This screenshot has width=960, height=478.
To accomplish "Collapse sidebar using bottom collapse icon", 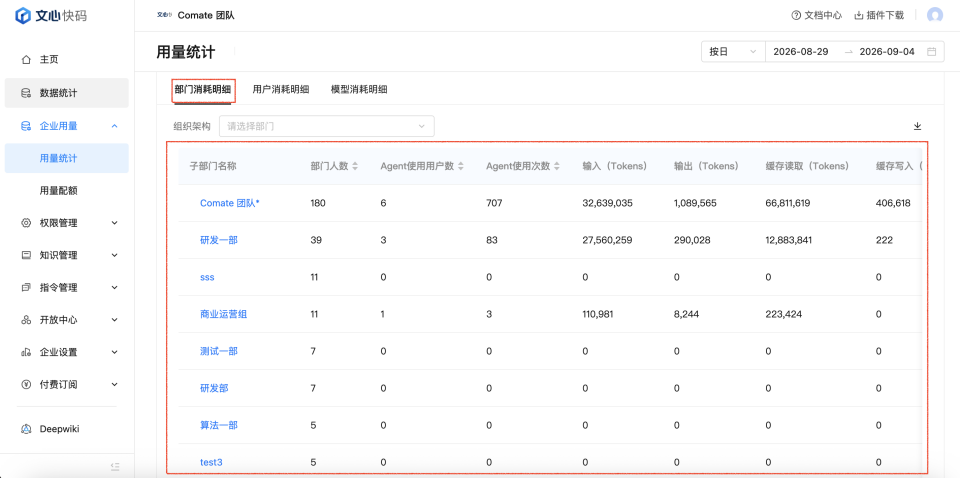I will 114,466.
